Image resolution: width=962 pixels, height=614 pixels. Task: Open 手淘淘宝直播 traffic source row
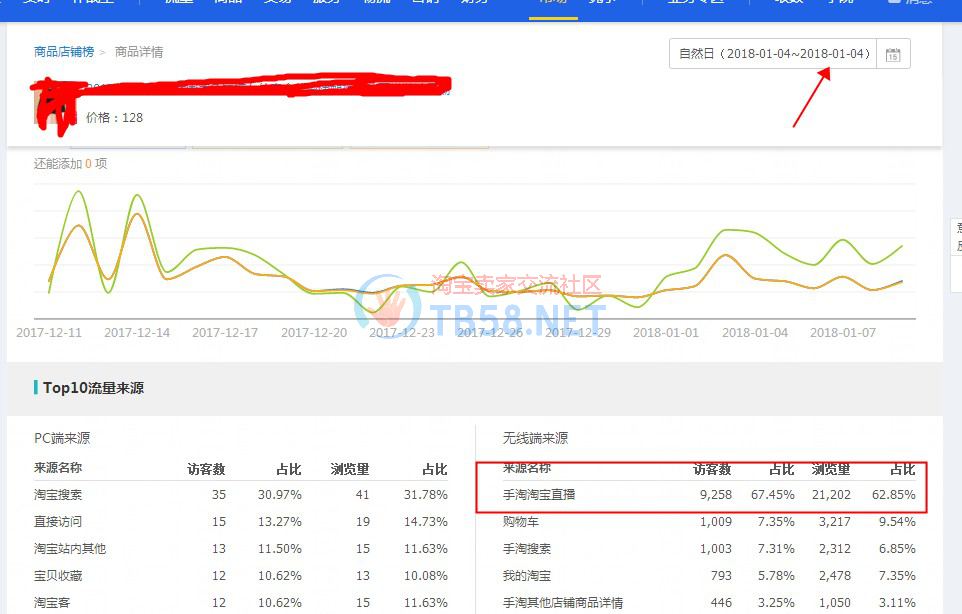pyautogui.click(x=539, y=494)
